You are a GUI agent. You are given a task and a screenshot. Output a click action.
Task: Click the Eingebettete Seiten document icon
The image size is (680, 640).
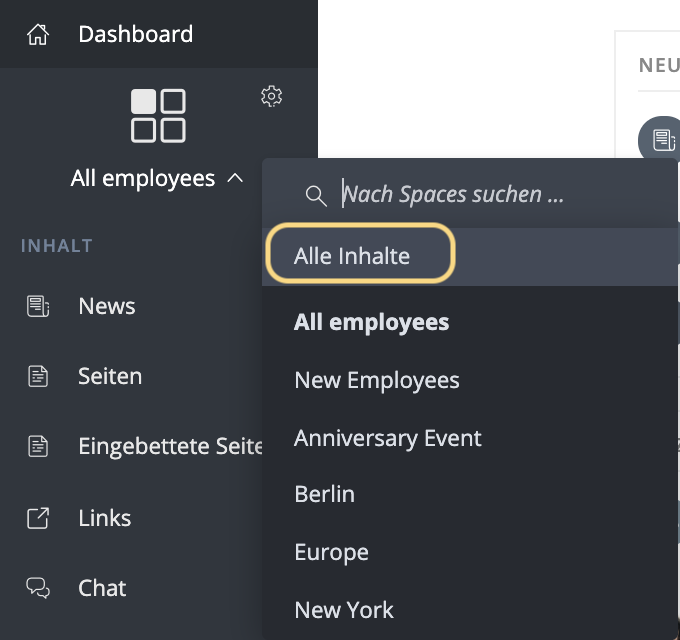[38, 447]
